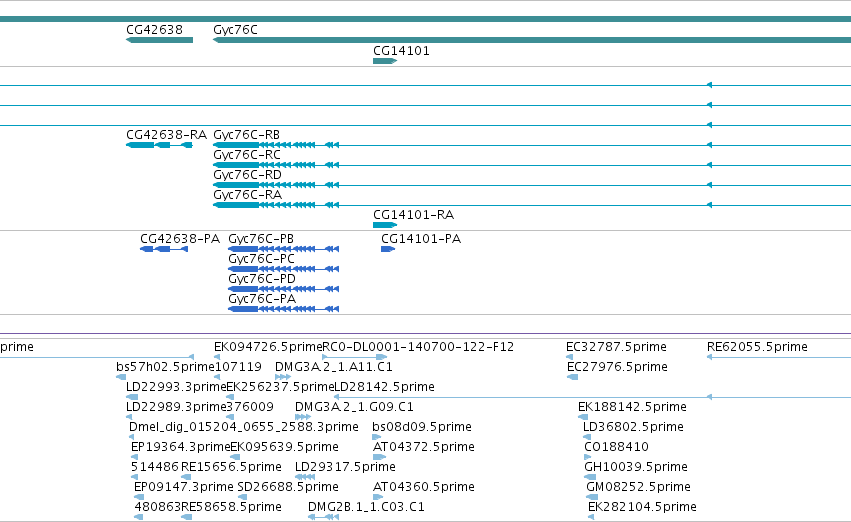Select the RC0-DL0001-140700-122-F12 feature
The image size is (851, 522).
(354, 357)
